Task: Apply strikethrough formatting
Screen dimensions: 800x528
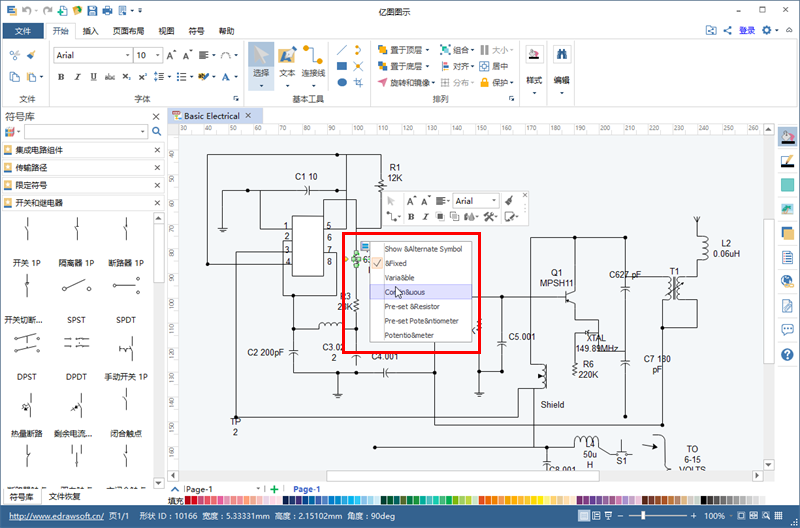Action: click(110, 77)
